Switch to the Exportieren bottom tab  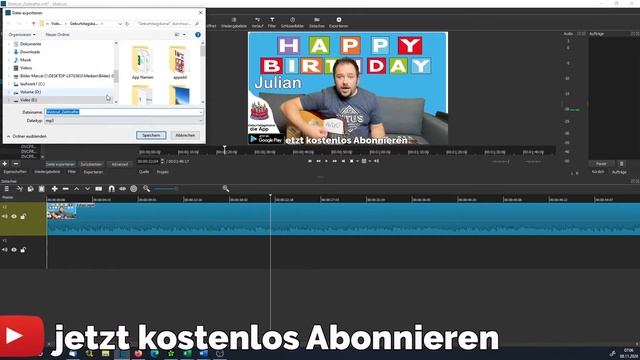(x=93, y=172)
